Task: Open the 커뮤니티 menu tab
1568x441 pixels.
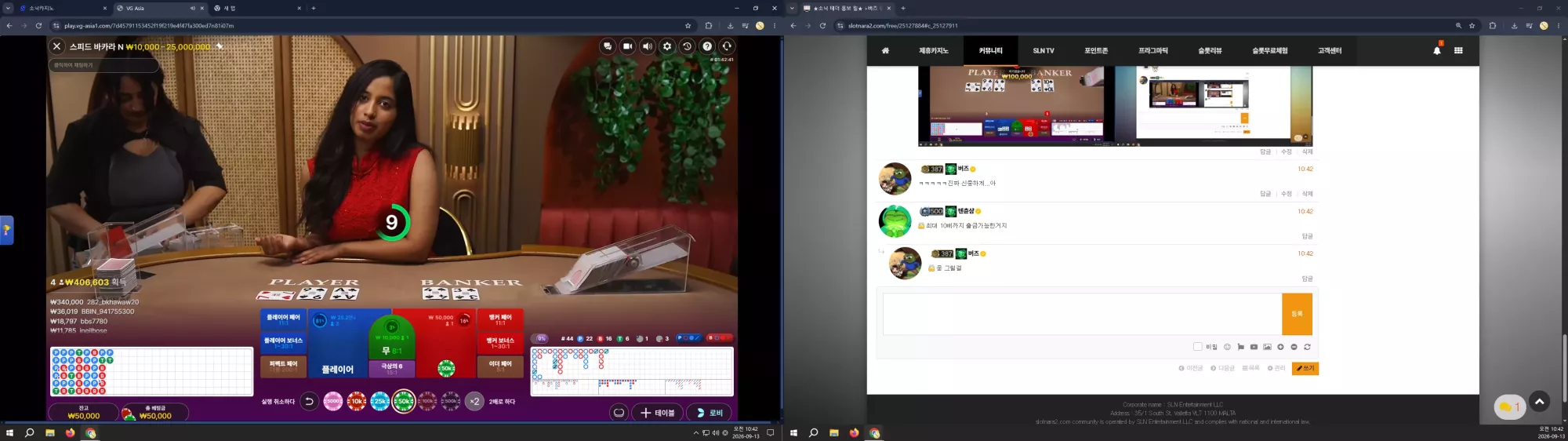Action: [x=990, y=50]
